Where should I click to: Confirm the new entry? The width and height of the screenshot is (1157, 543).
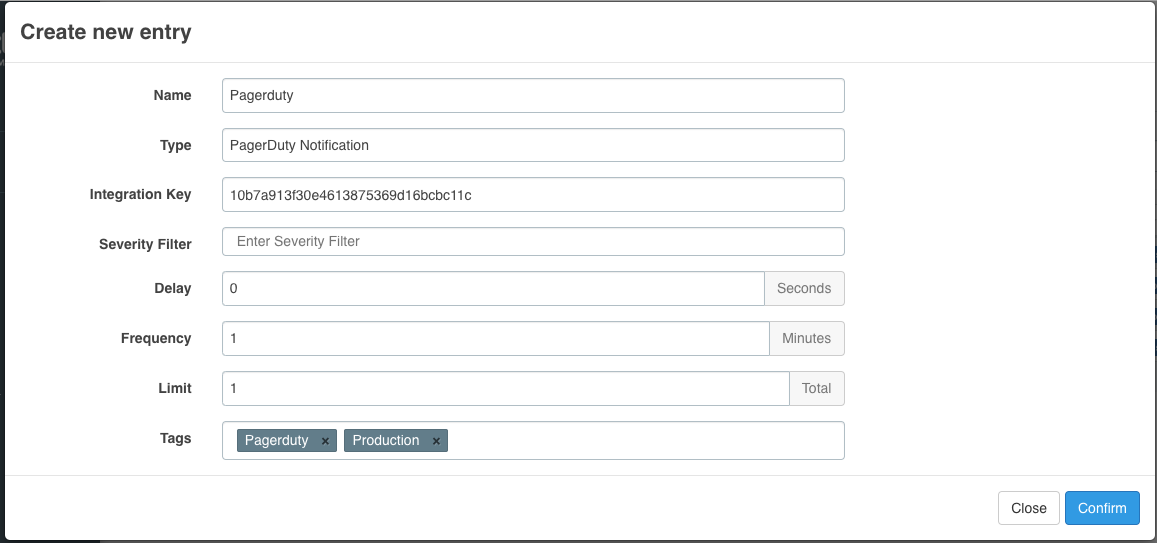[1102, 508]
